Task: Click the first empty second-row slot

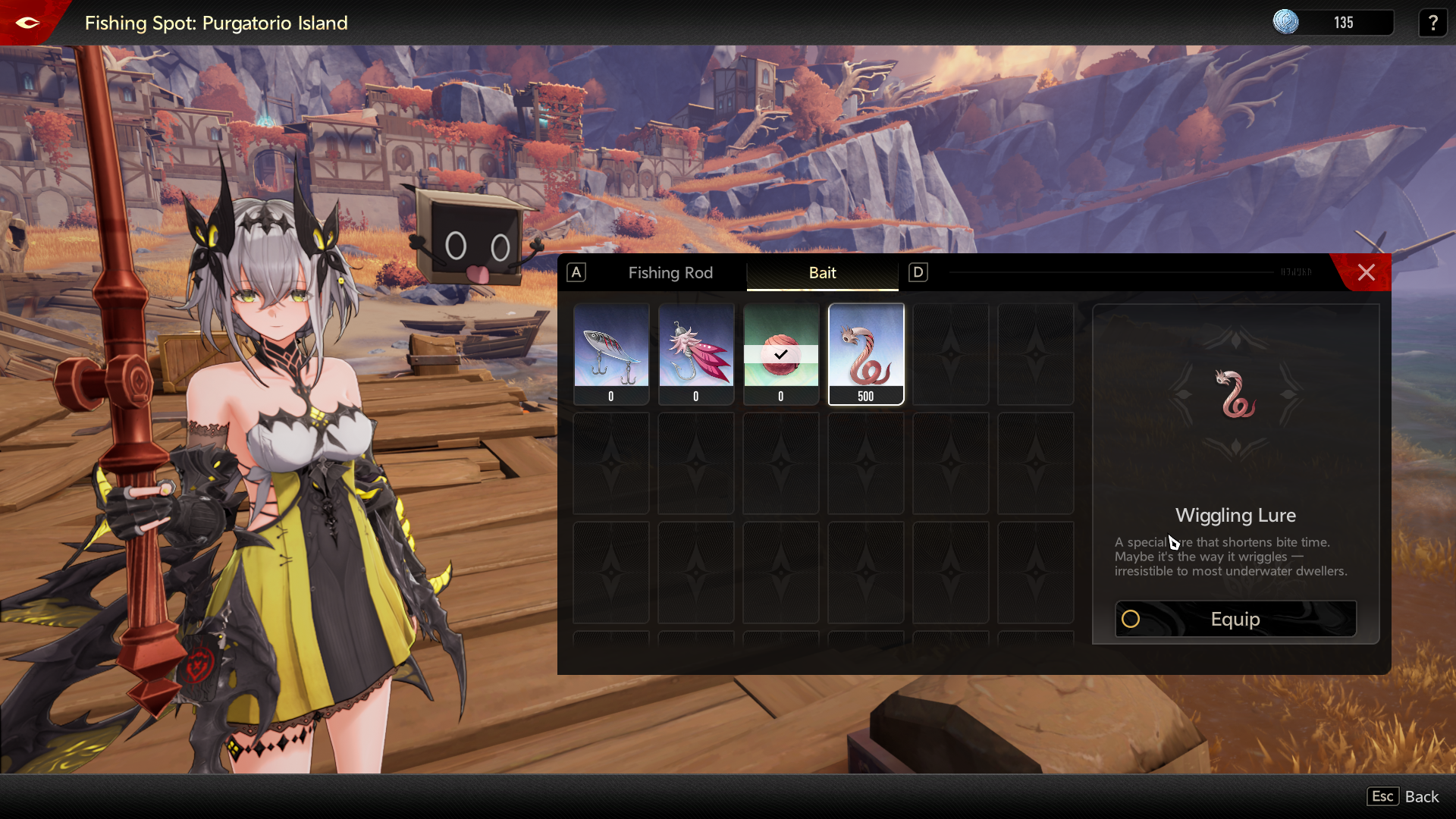Action: click(611, 463)
